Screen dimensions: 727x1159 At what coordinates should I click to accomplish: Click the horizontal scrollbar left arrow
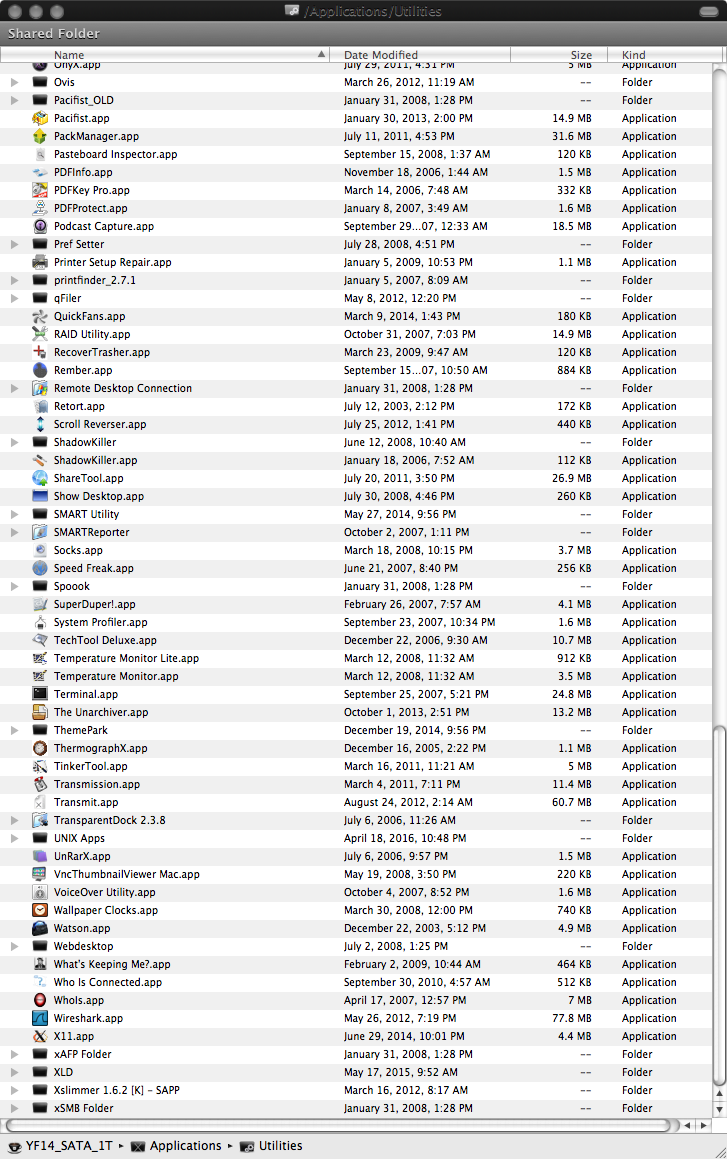coord(688,1125)
